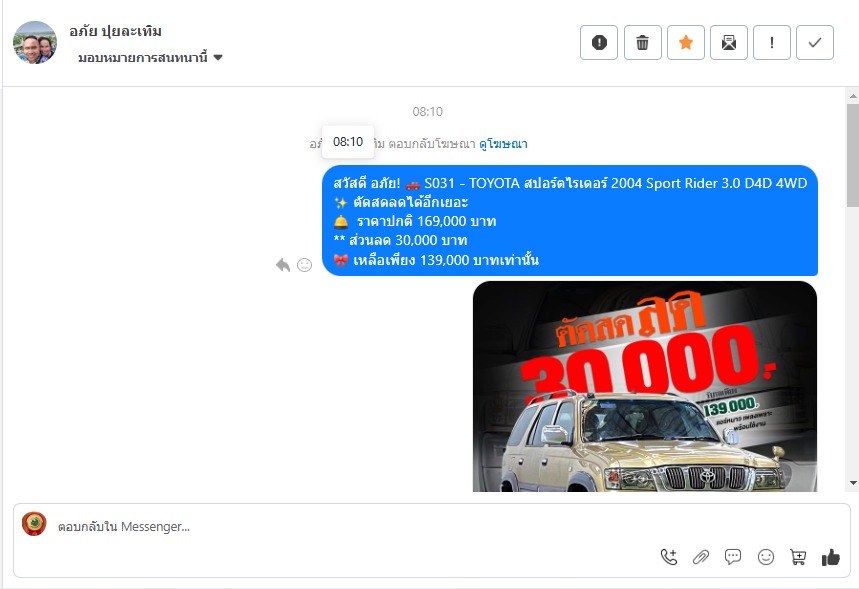
Task: React to the message with smiley icon
Action: [x=305, y=265]
